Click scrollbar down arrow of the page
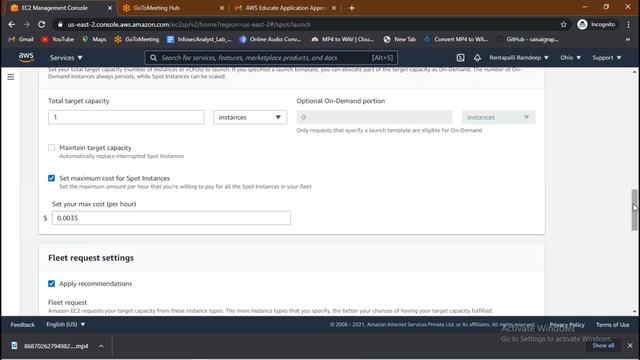640x360 pixels. 634,312
